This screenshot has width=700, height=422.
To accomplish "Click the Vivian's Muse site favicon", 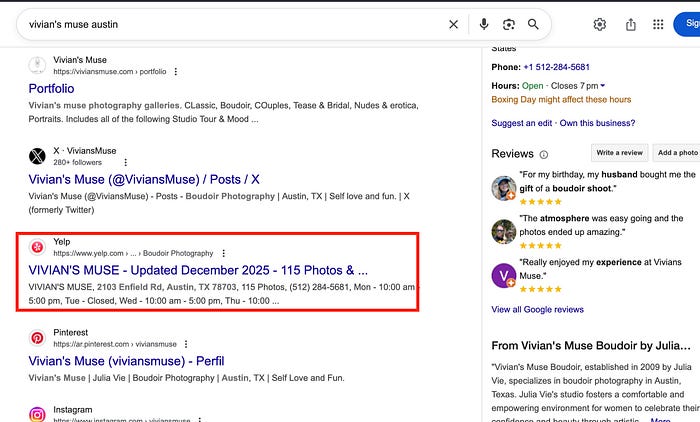I will 37,65.
